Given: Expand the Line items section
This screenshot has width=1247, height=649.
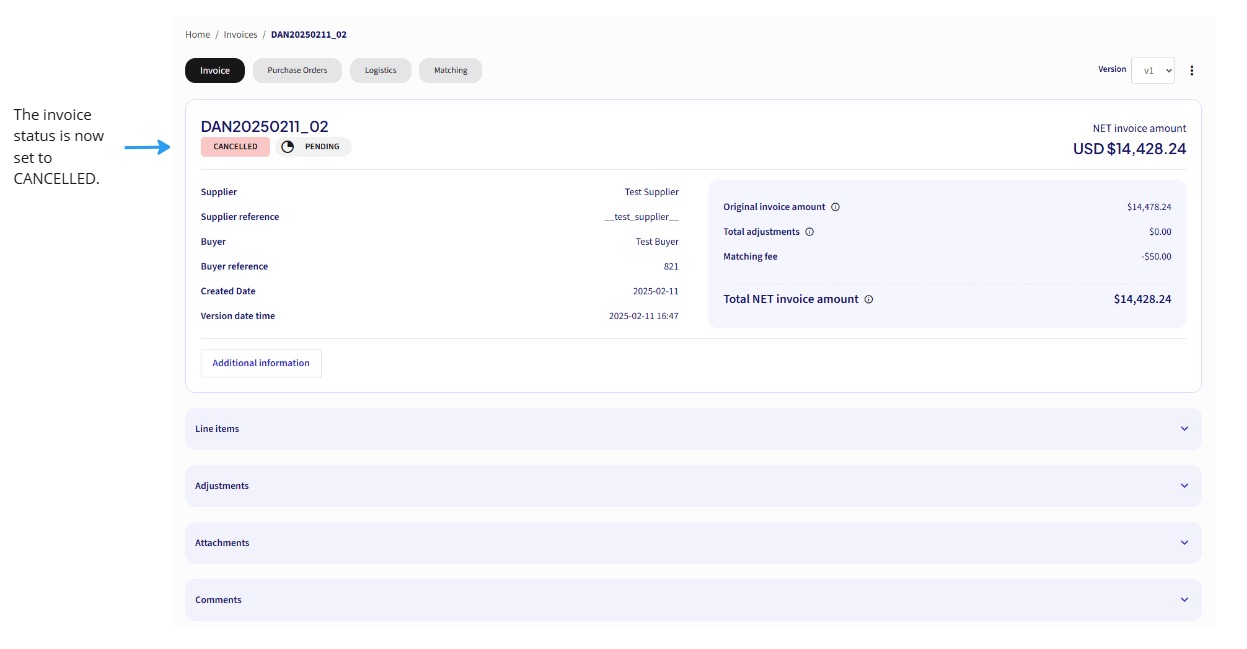Looking at the screenshot, I should (x=693, y=429).
